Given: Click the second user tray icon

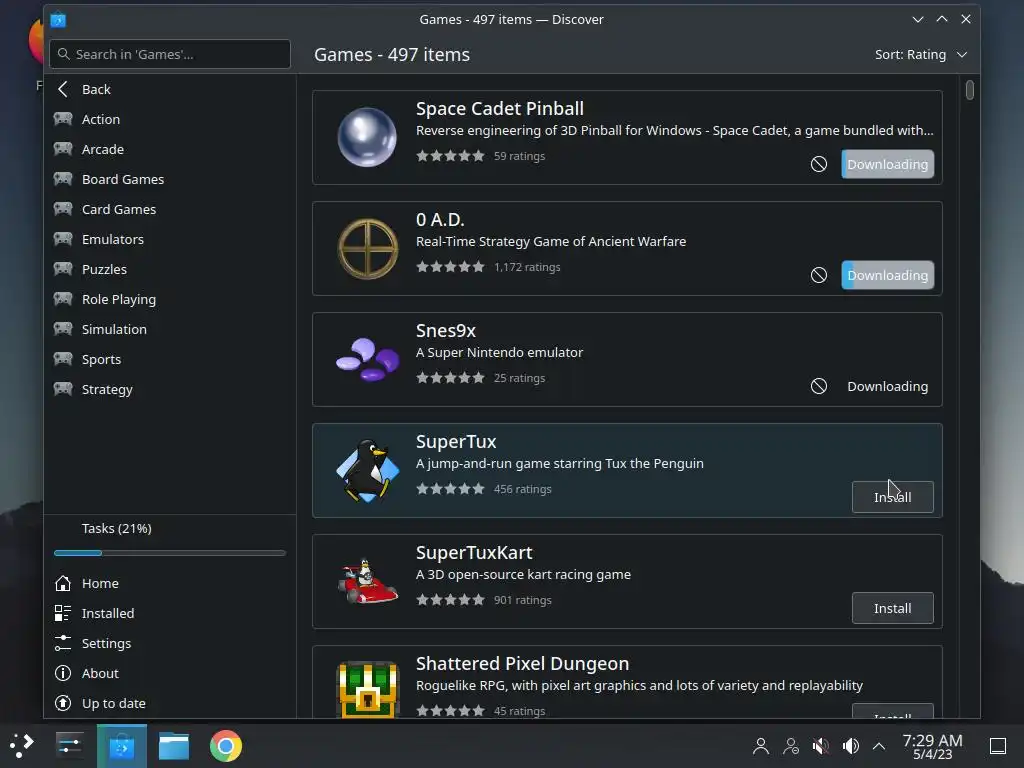Looking at the screenshot, I should tap(791, 746).
